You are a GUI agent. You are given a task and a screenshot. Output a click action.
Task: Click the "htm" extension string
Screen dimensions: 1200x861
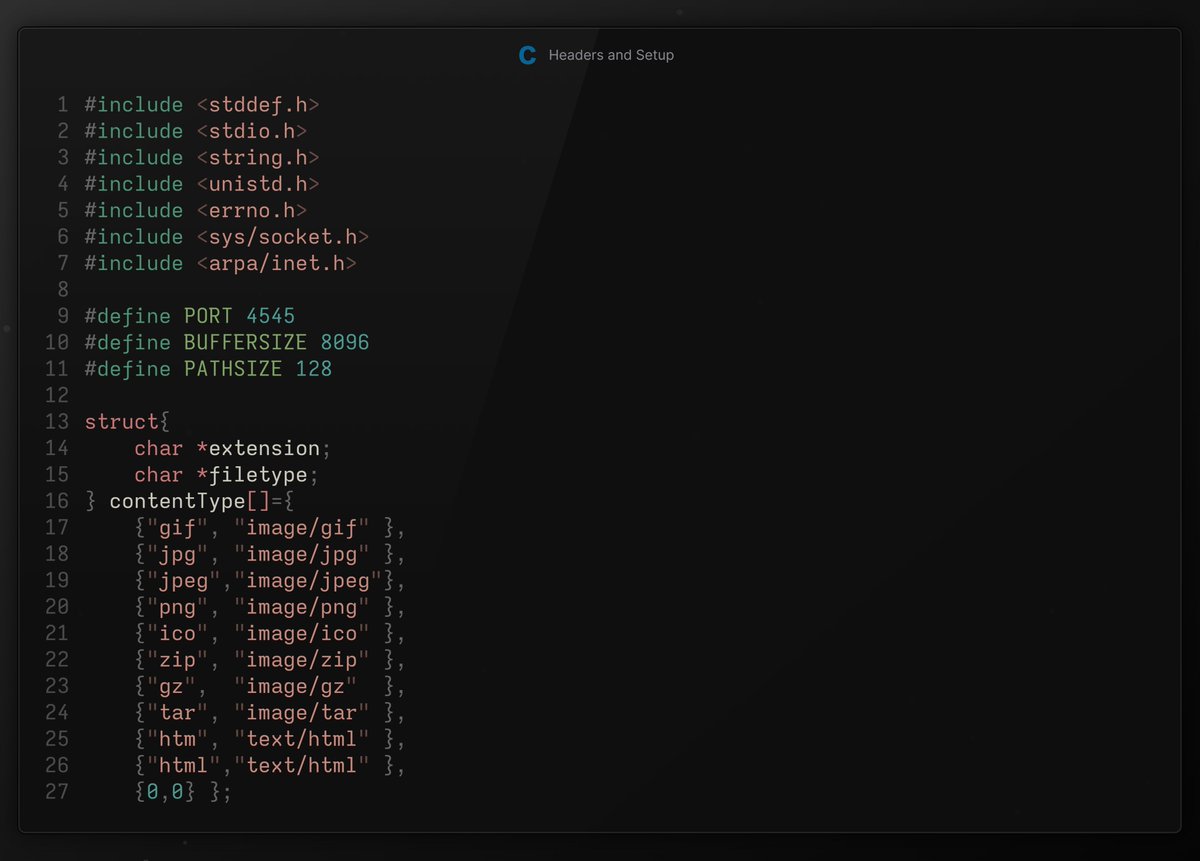(x=177, y=740)
